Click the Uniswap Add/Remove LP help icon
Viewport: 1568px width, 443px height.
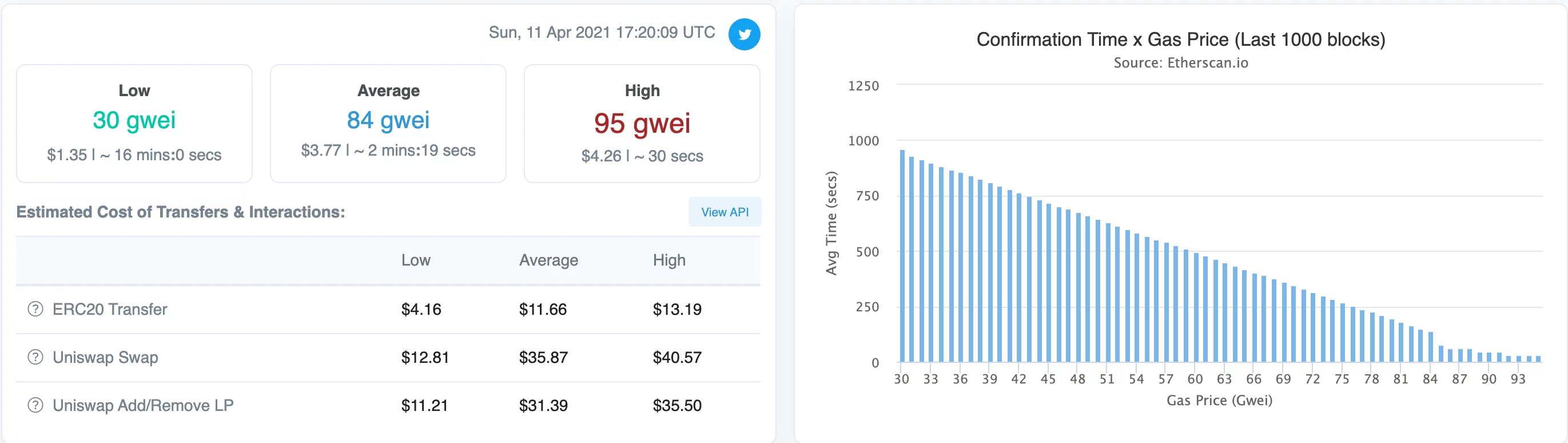click(35, 405)
